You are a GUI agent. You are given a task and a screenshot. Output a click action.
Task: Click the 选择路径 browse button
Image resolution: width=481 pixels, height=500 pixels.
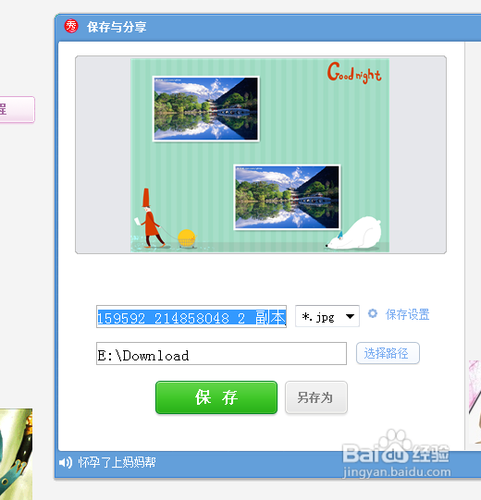(x=388, y=353)
